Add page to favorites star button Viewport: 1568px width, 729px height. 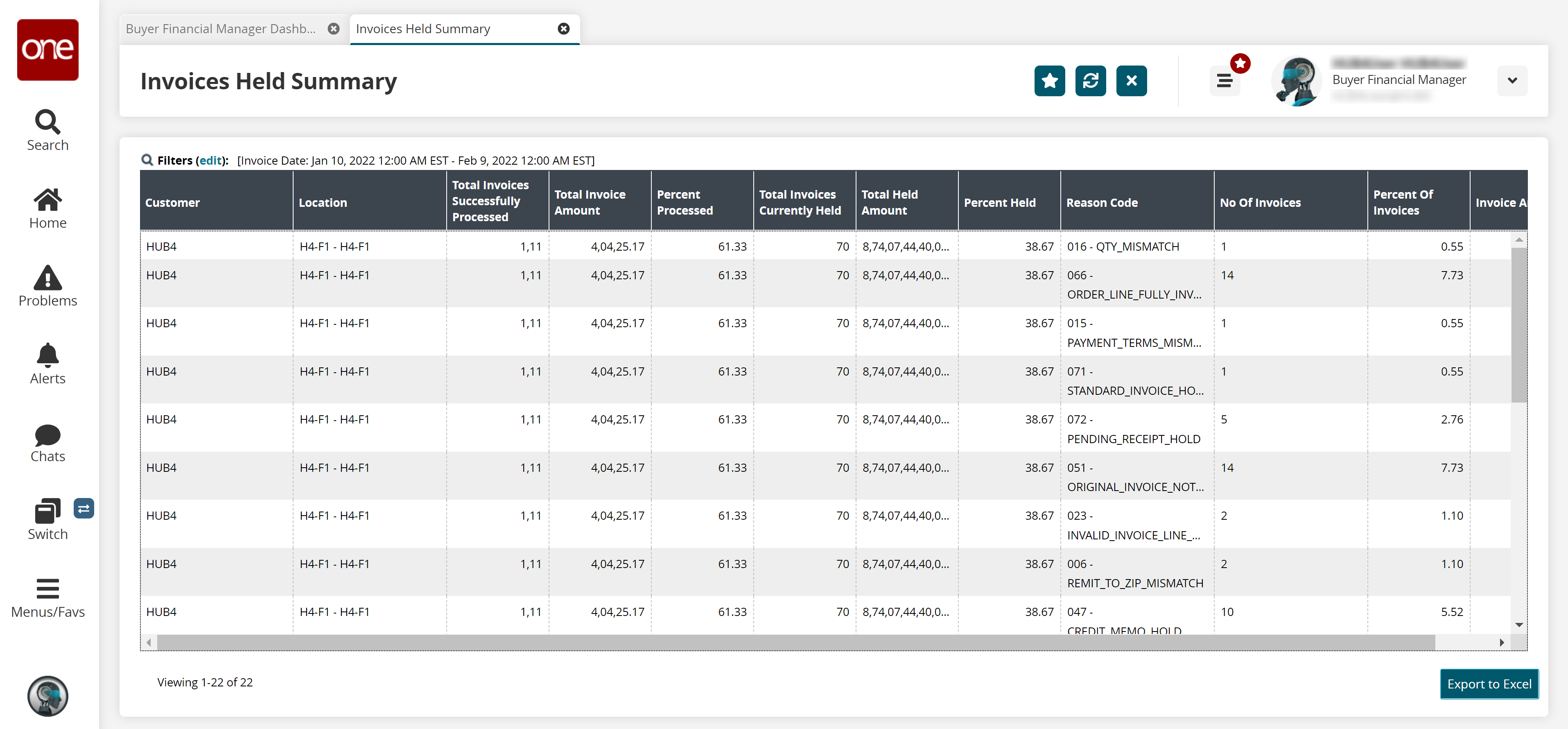[x=1049, y=81]
